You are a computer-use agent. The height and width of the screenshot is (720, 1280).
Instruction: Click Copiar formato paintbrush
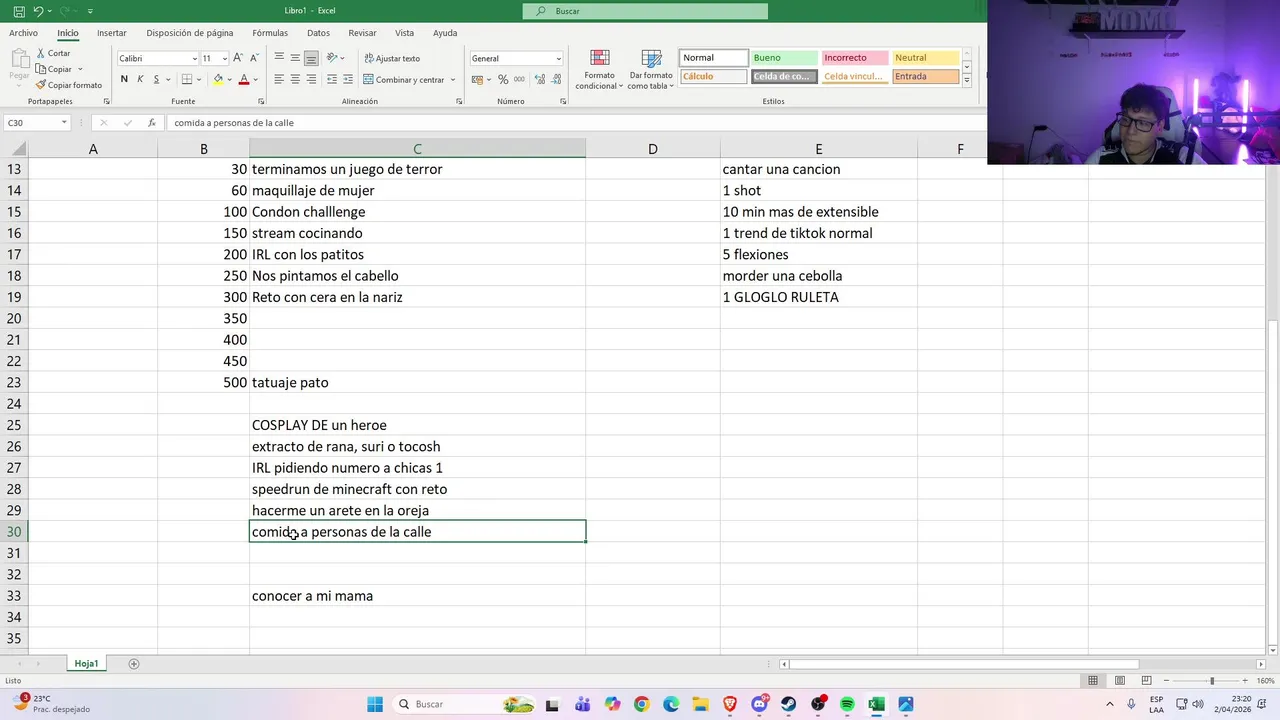68,85
